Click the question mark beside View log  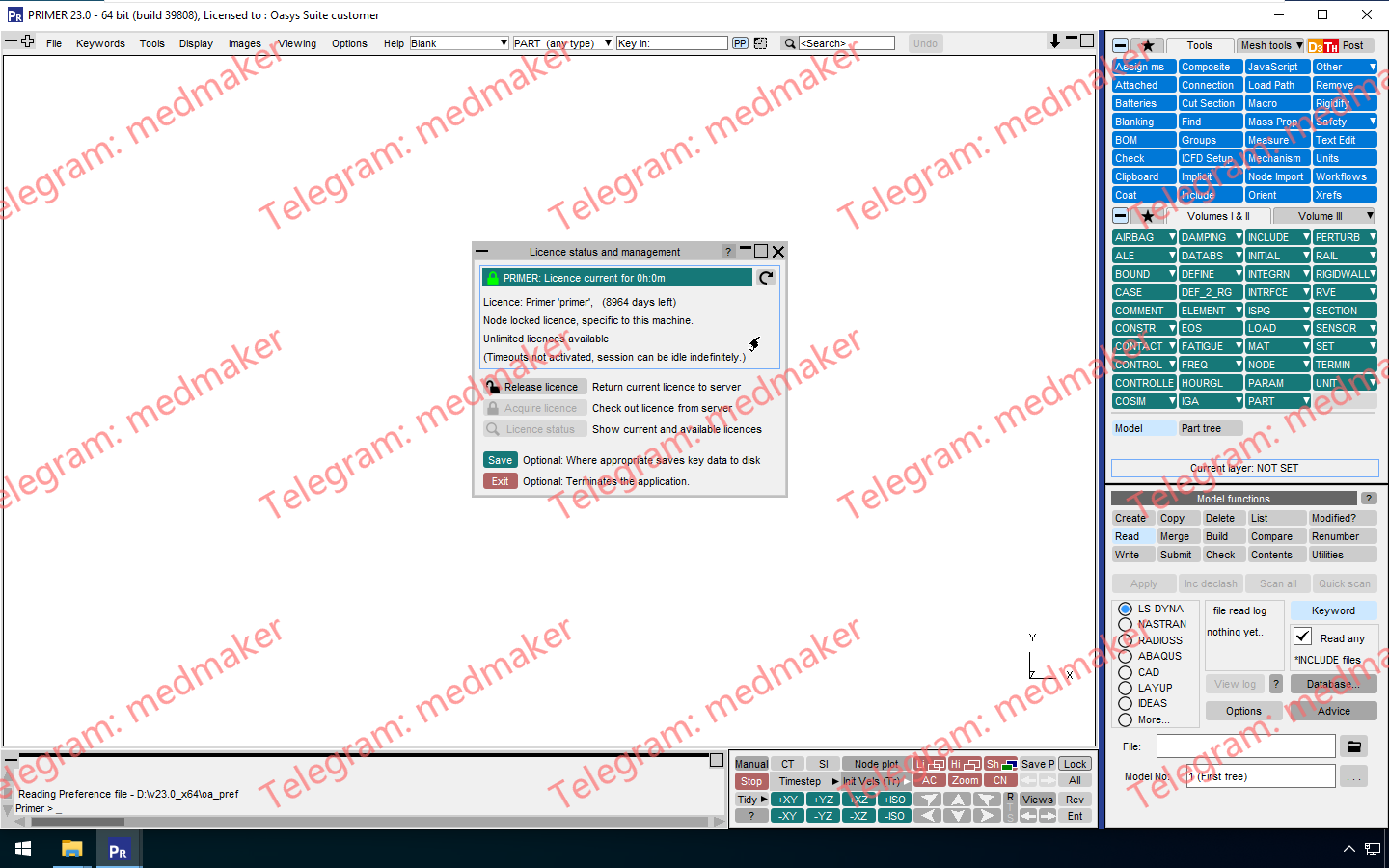tap(1275, 684)
